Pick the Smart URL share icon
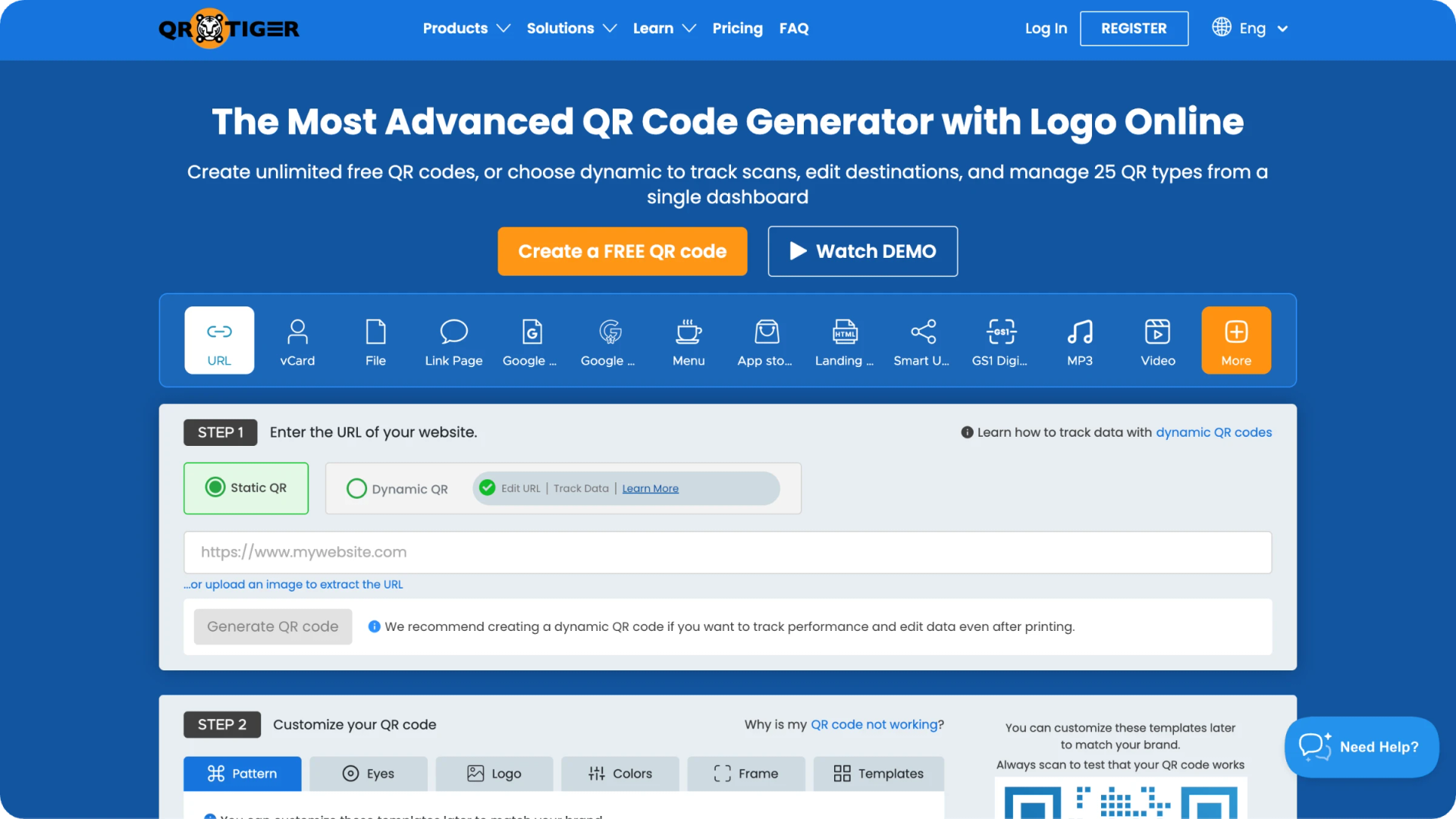 click(923, 332)
